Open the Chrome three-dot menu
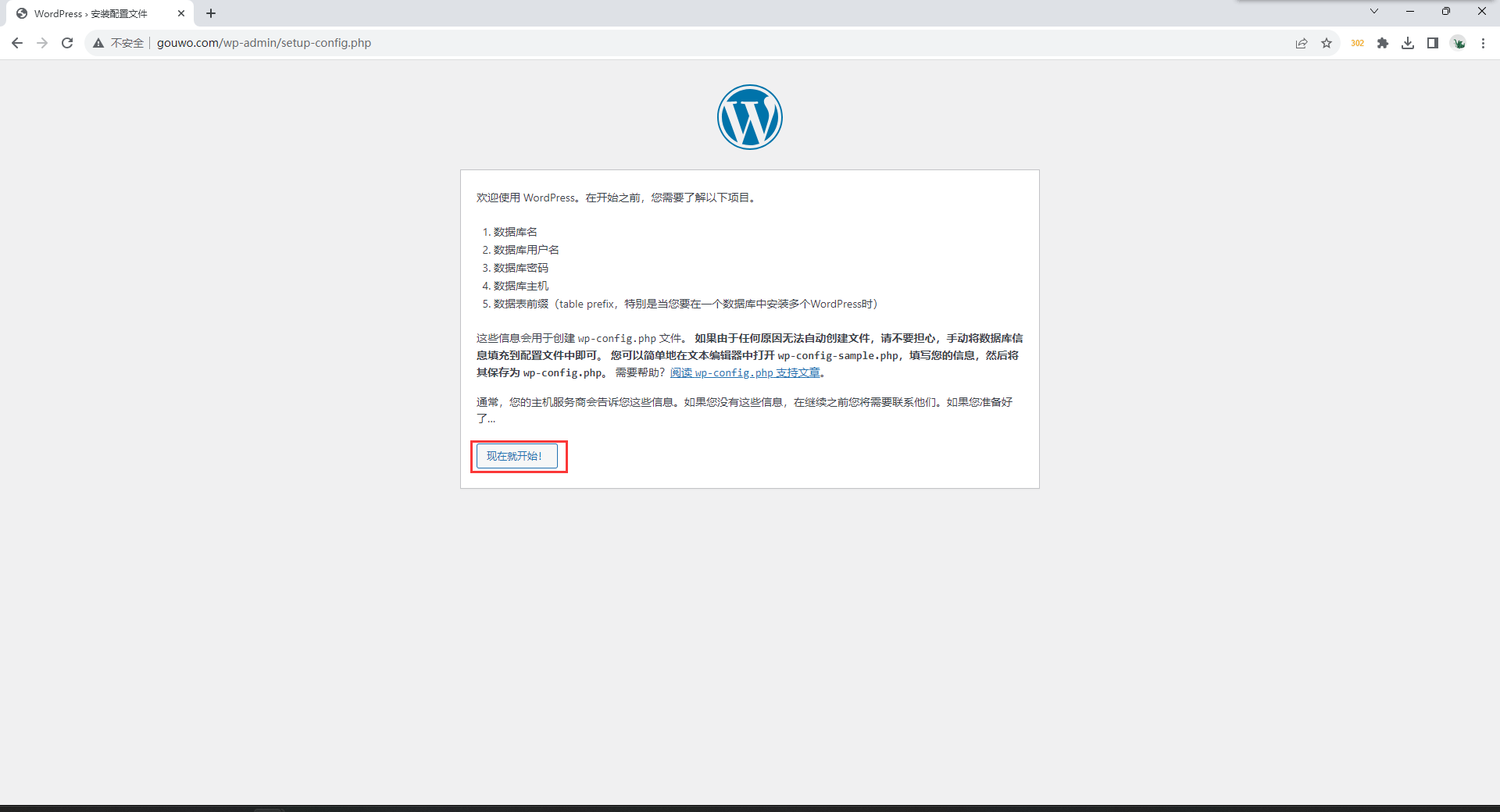Screen dimensions: 1500x812 click(x=1483, y=43)
